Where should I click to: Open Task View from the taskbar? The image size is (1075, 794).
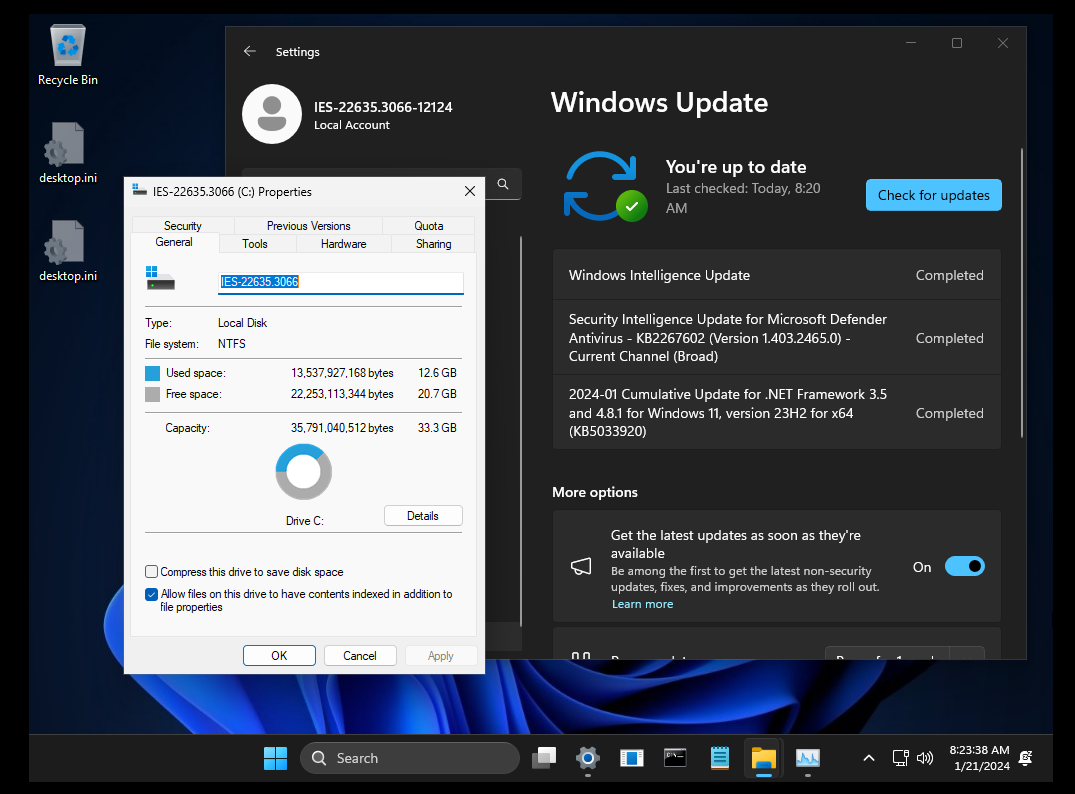pos(544,758)
